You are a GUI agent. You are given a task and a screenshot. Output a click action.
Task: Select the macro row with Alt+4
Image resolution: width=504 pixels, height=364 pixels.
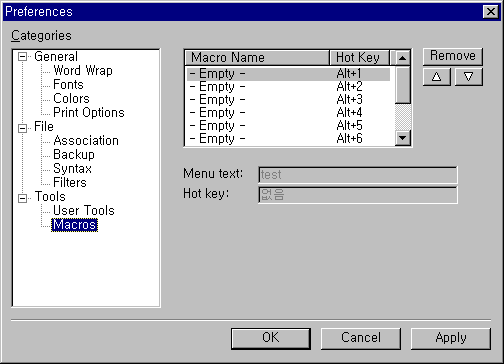click(x=288, y=113)
